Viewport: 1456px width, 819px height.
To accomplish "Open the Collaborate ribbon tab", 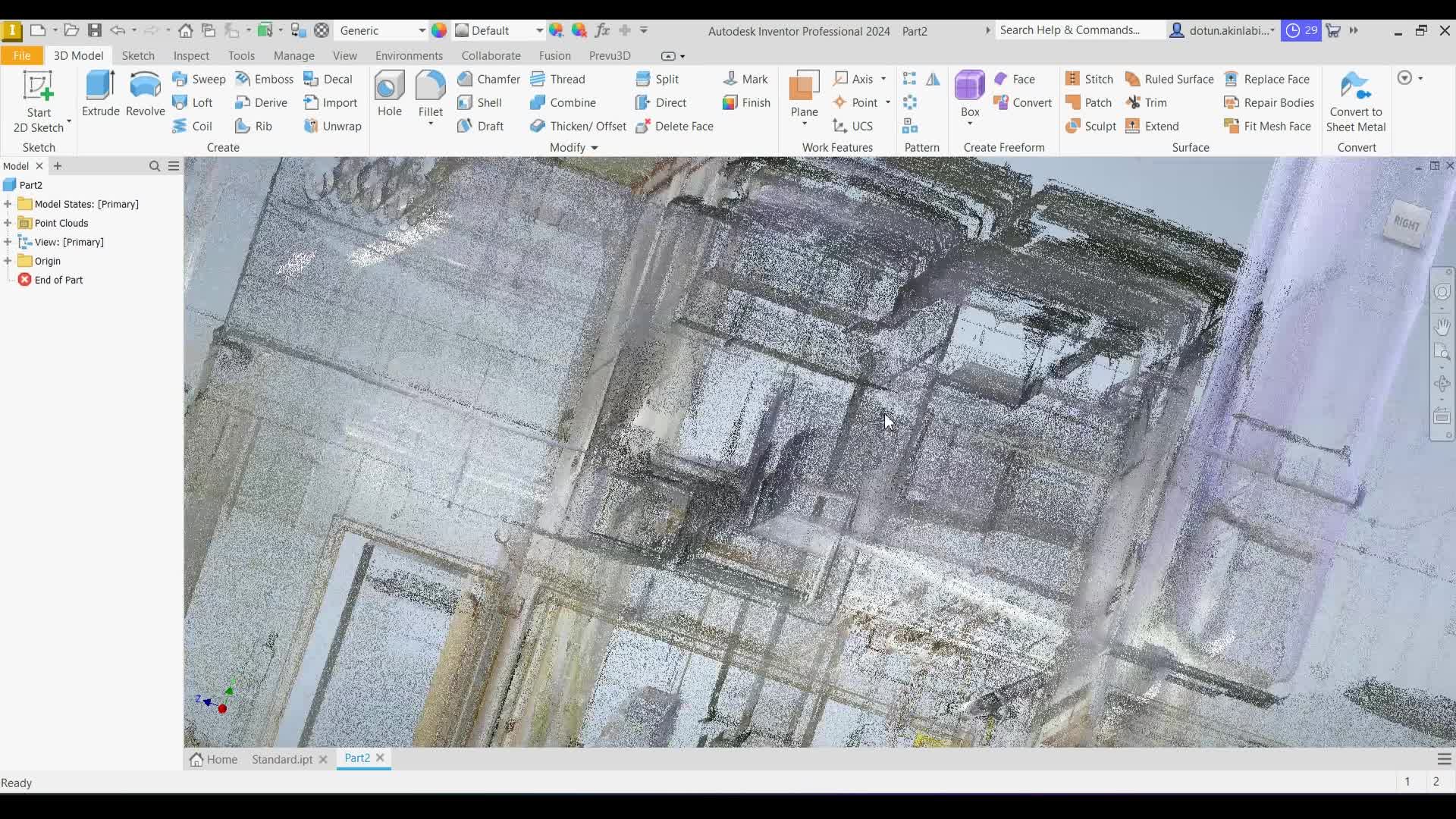I will coord(491,55).
